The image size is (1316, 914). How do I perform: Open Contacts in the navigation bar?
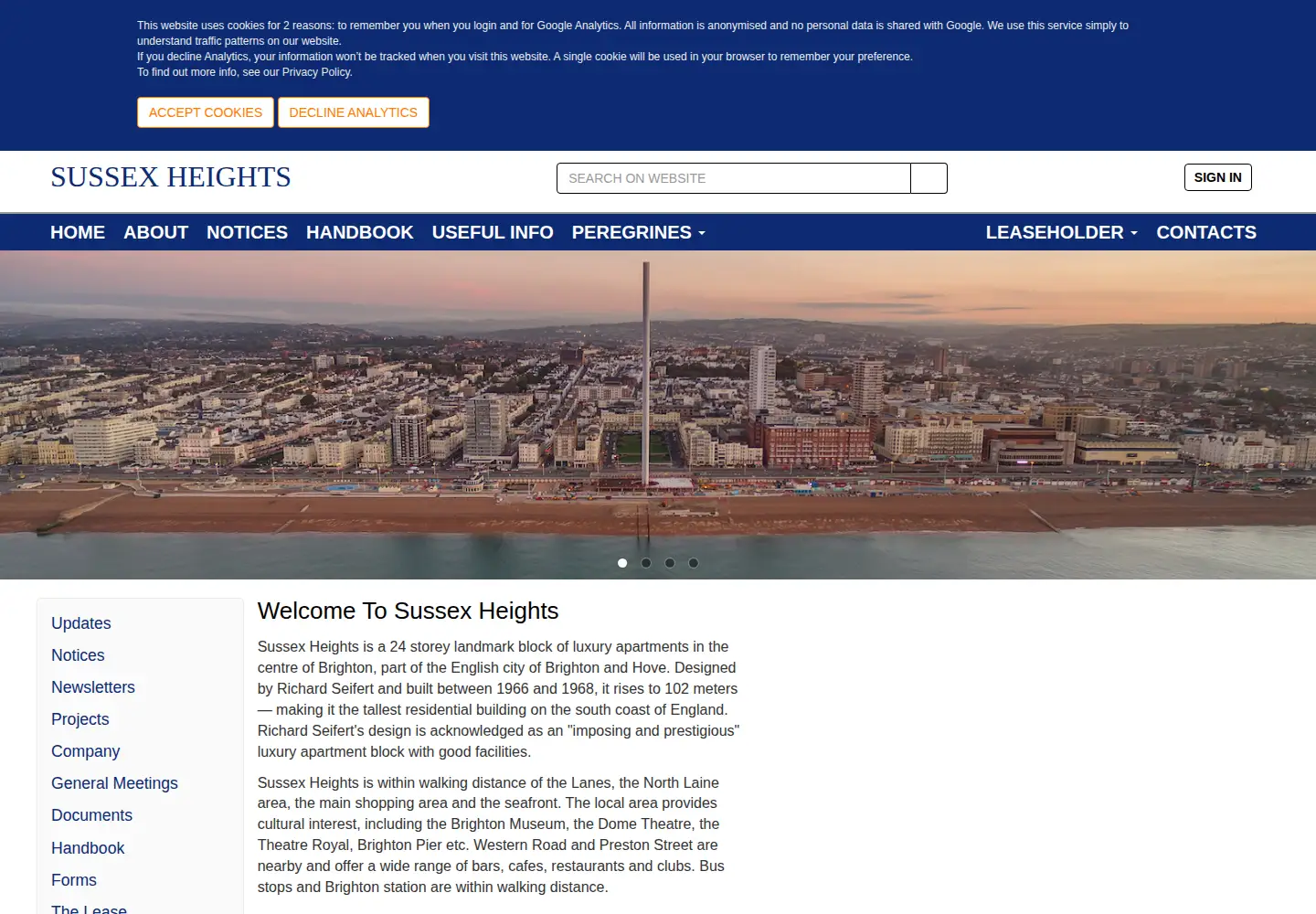[x=1206, y=232]
